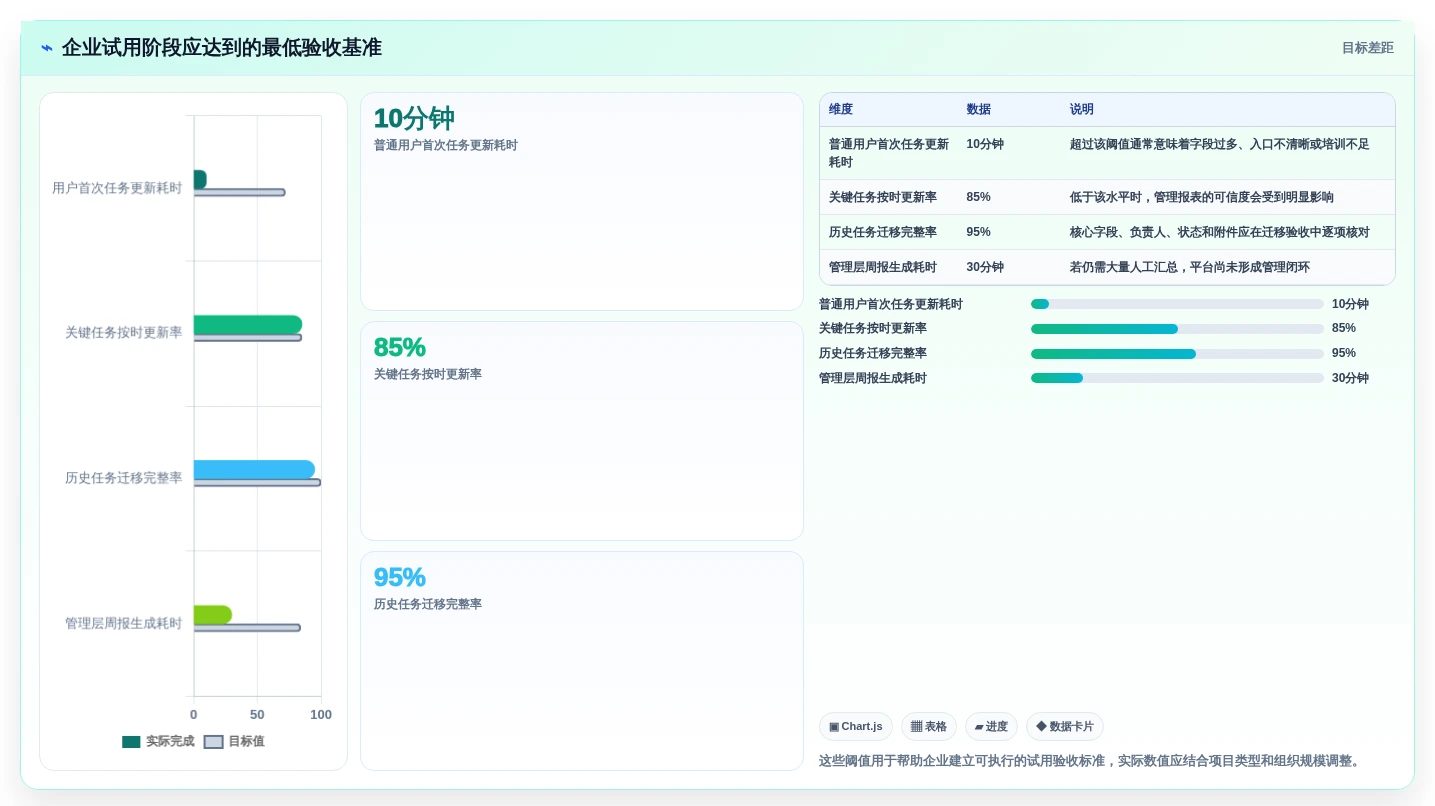1435x806 pixels.
Task: Click the chart axis label 用户首次任务更新耗时
Action: (117, 188)
